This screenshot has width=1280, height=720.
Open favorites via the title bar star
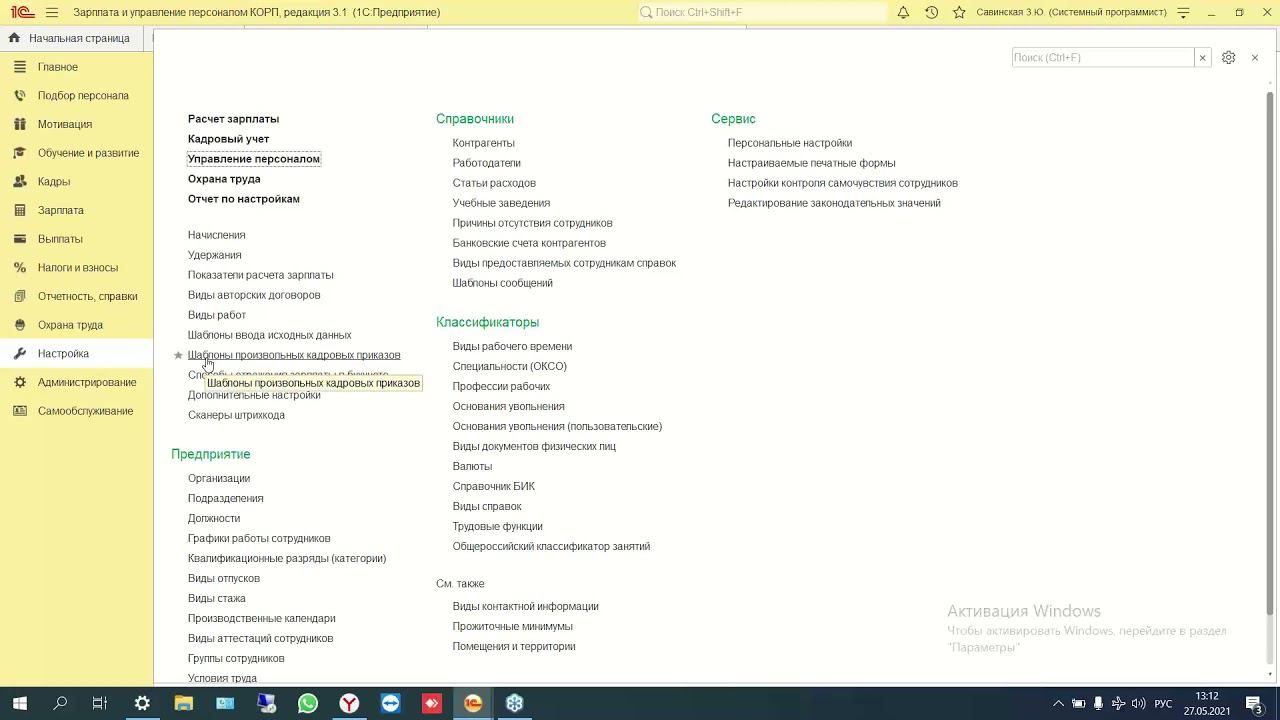959,12
